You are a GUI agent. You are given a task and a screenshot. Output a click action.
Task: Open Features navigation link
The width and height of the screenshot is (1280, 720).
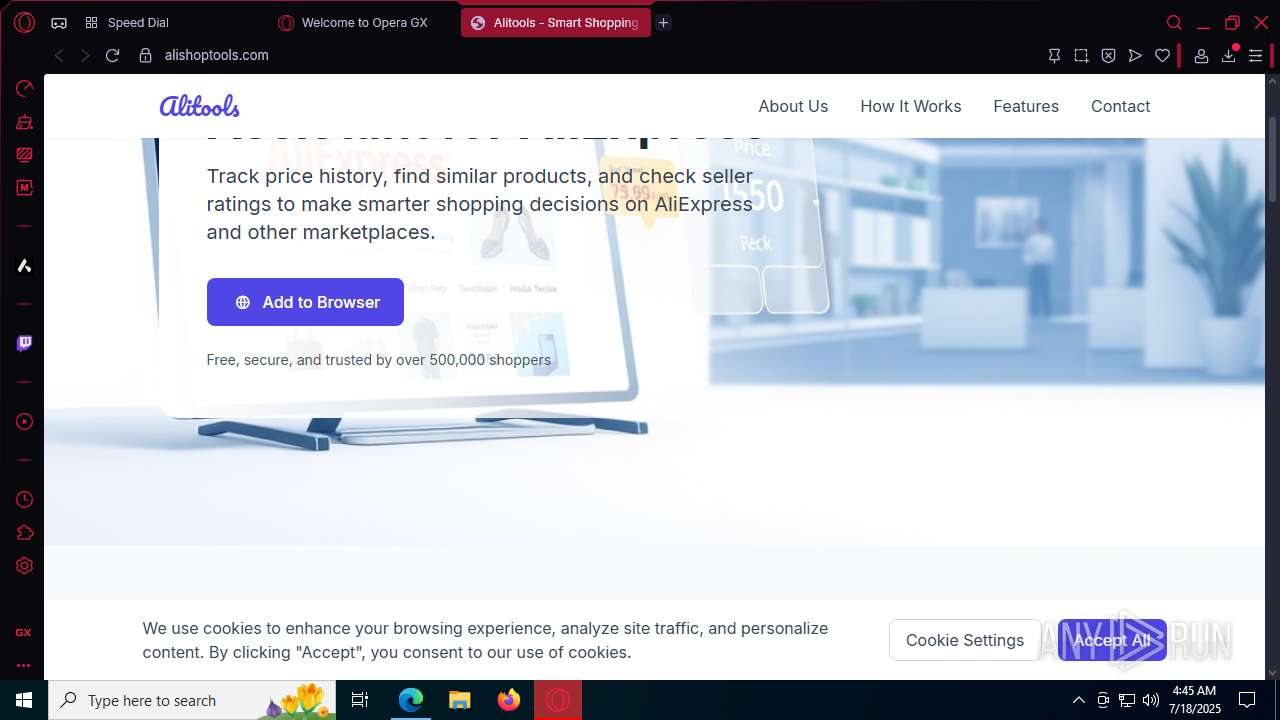[x=1026, y=106]
